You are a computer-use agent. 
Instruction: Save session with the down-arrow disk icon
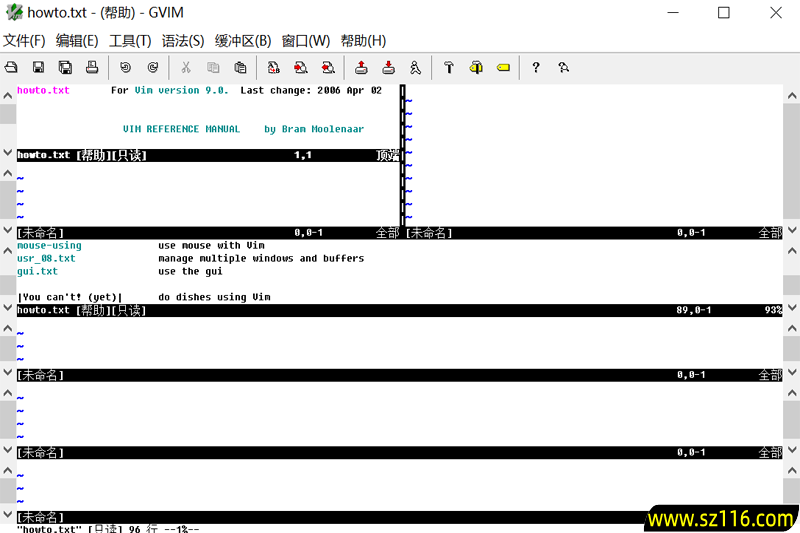click(388, 67)
